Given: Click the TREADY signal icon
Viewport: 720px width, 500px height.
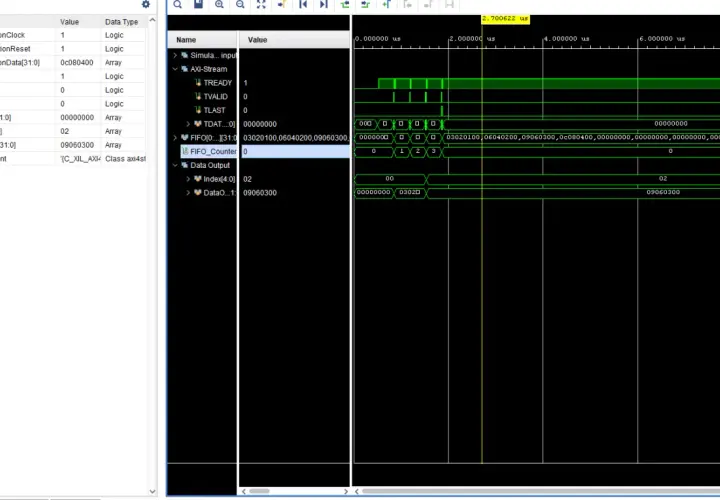Looking at the screenshot, I should pyautogui.click(x=198, y=83).
